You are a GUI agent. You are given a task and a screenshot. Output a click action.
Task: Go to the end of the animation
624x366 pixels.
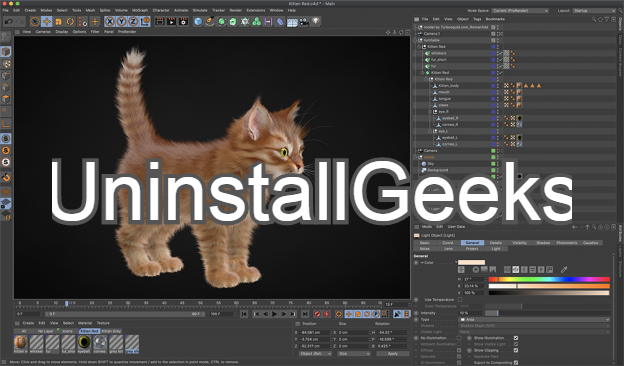pos(304,314)
